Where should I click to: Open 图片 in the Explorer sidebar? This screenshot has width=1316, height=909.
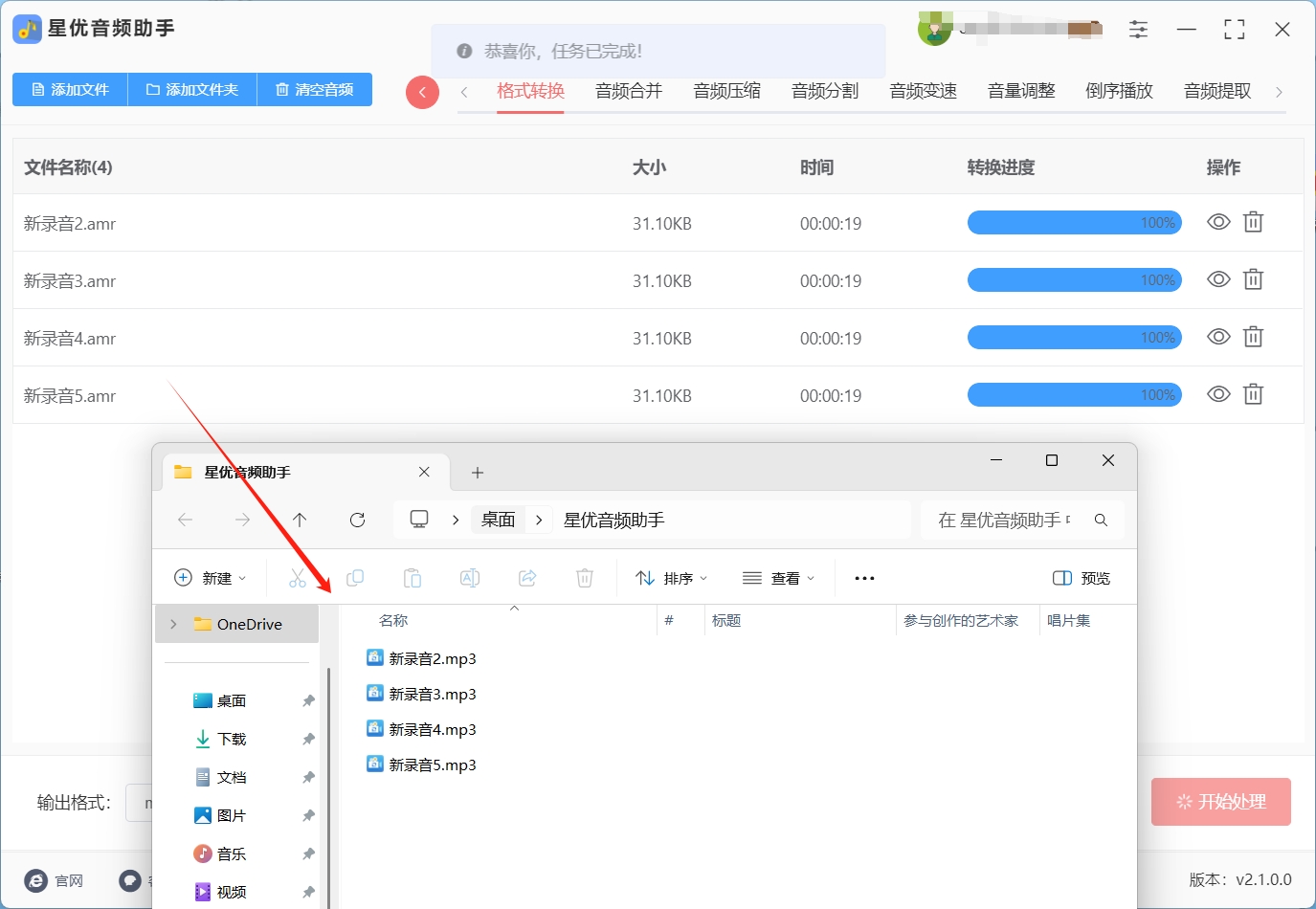point(232,815)
